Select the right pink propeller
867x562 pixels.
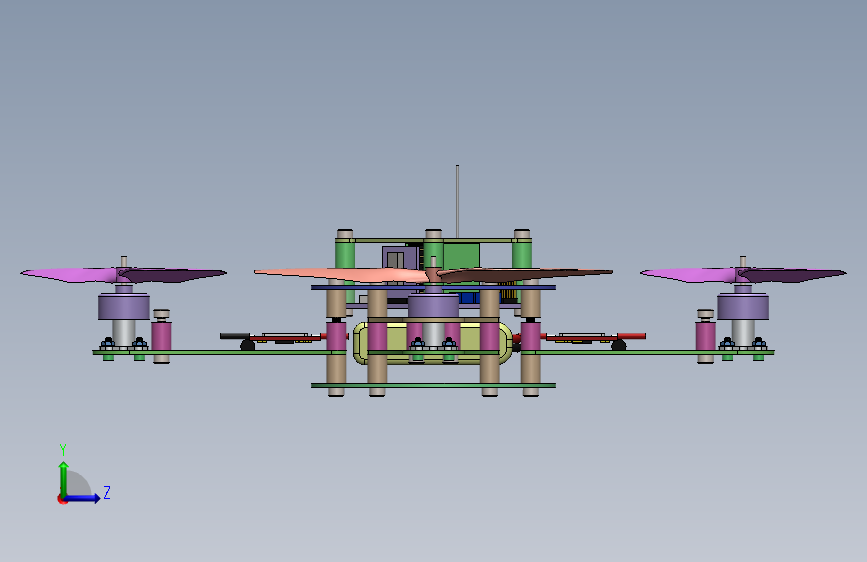coord(743,274)
